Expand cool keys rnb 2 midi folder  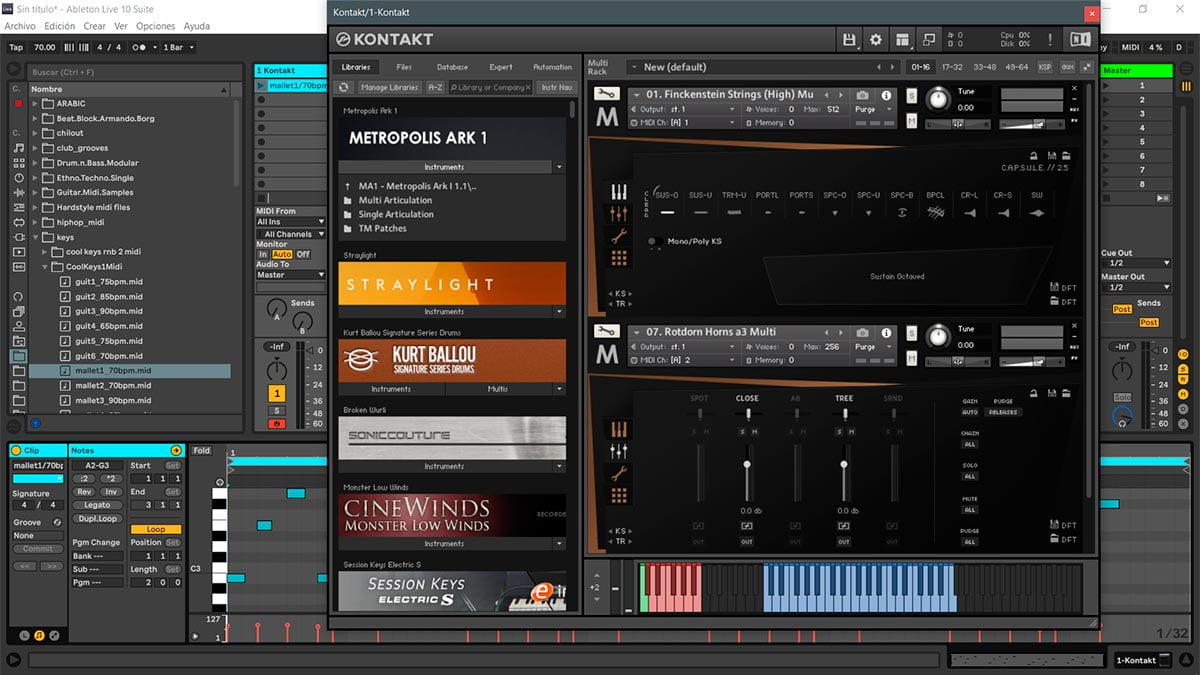pos(46,253)
